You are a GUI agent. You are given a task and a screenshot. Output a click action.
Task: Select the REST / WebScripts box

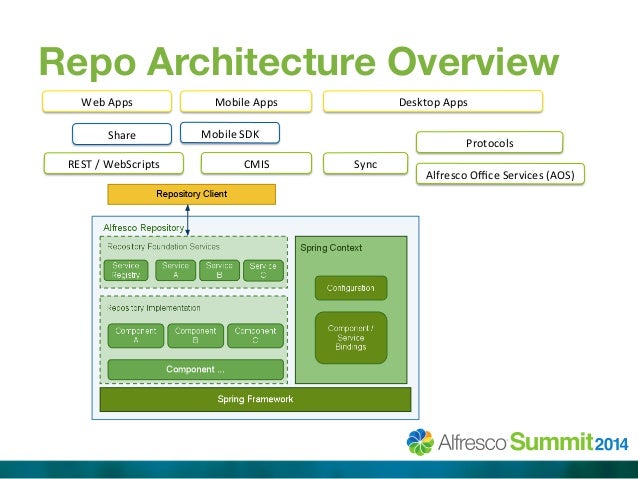click(x=114, y=164)
